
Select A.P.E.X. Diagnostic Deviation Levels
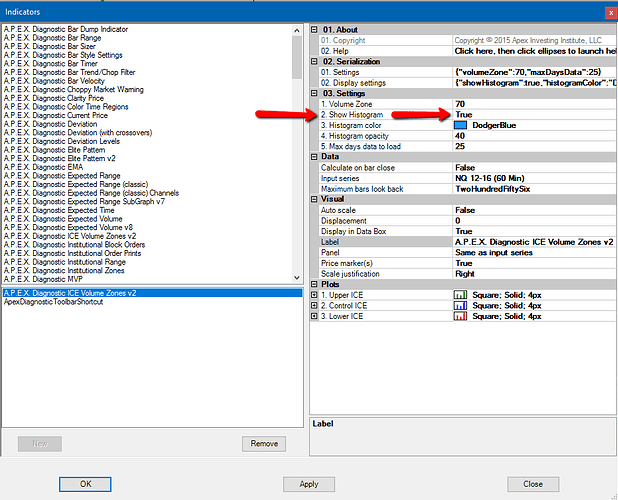[x=61, y=141]
